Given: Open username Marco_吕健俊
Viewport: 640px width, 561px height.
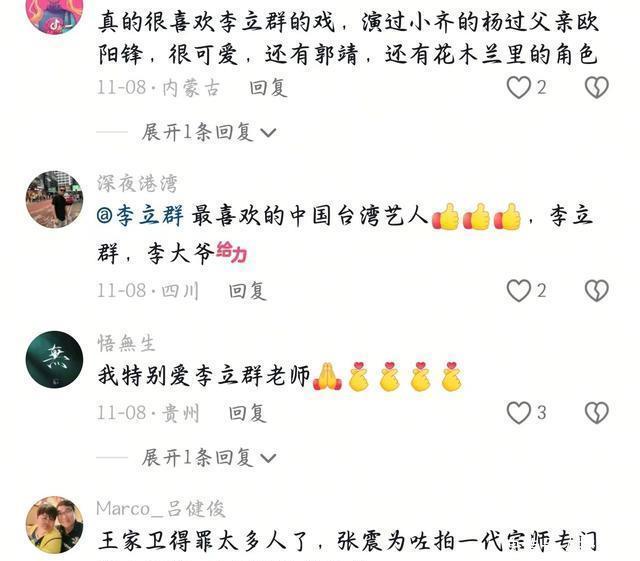Looking at the screenshot, I should (x=161, y=509).
